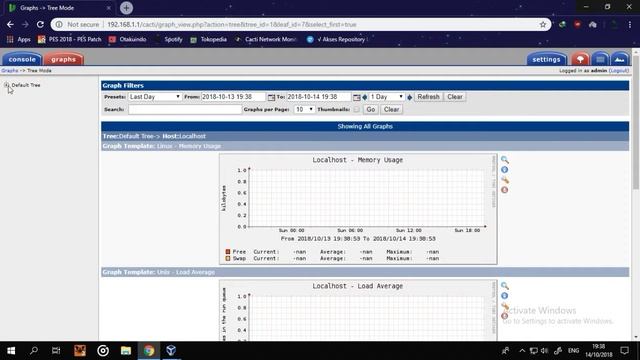Open Task View from taskbar
Viewport: 640px width, 360px height.
(56, 351)
